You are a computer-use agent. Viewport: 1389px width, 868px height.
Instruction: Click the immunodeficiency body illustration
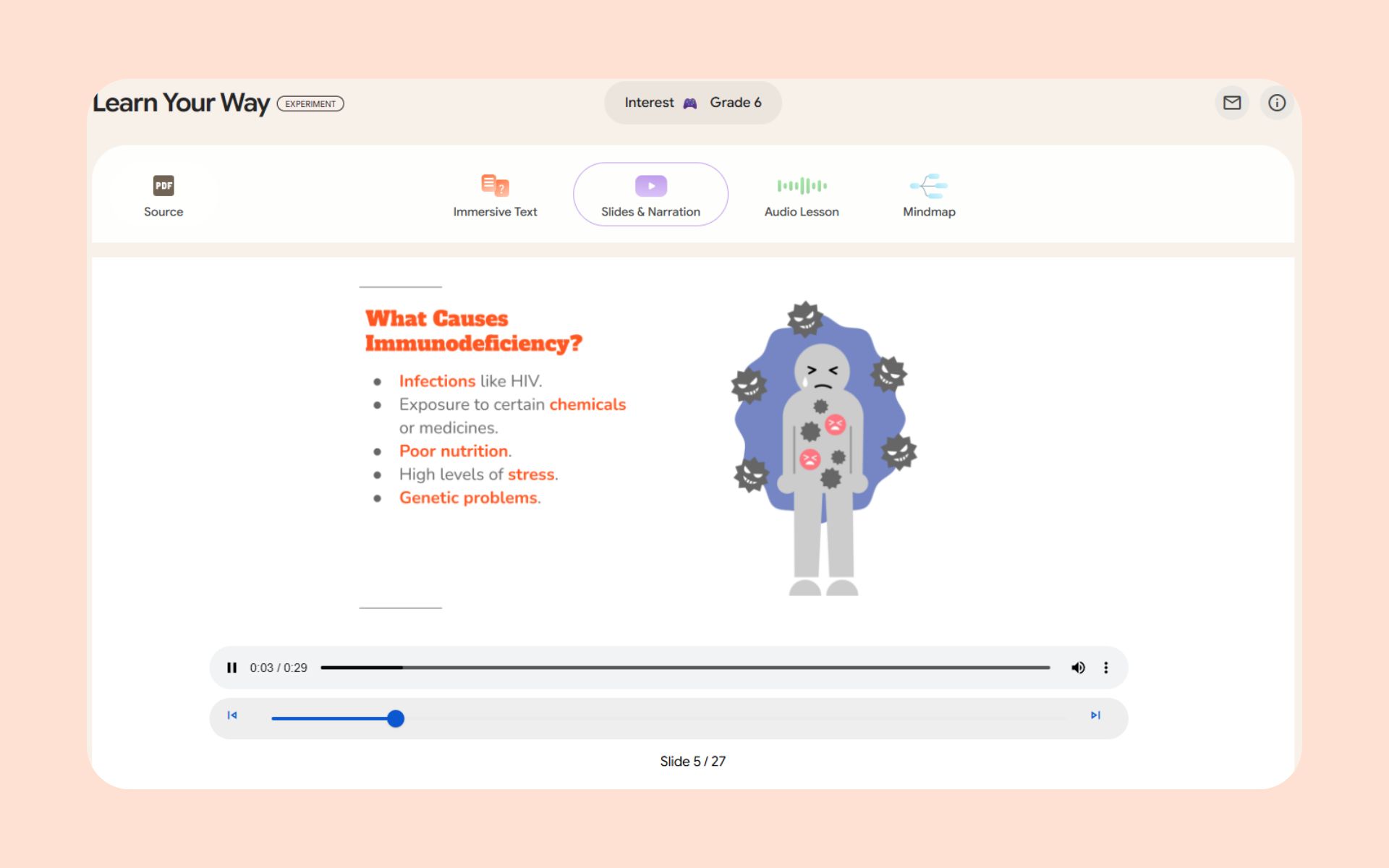(823, 448)
